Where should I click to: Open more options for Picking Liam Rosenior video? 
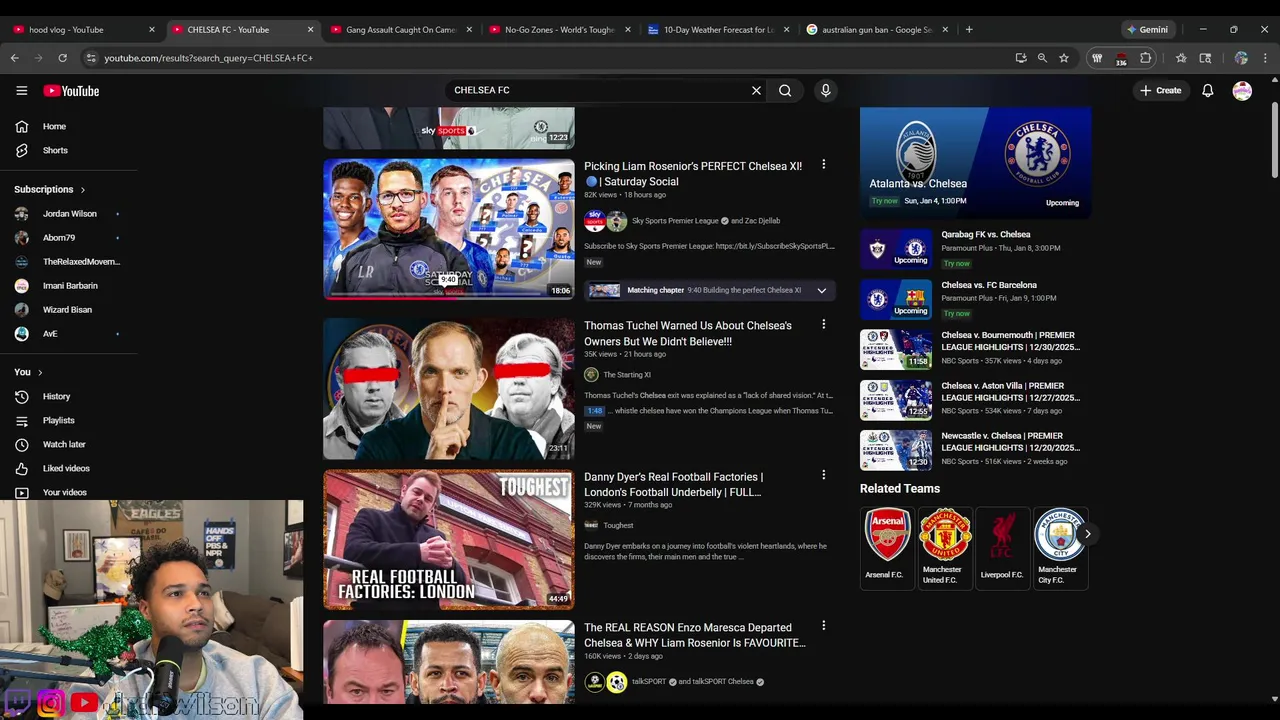(x=823, y=164)
